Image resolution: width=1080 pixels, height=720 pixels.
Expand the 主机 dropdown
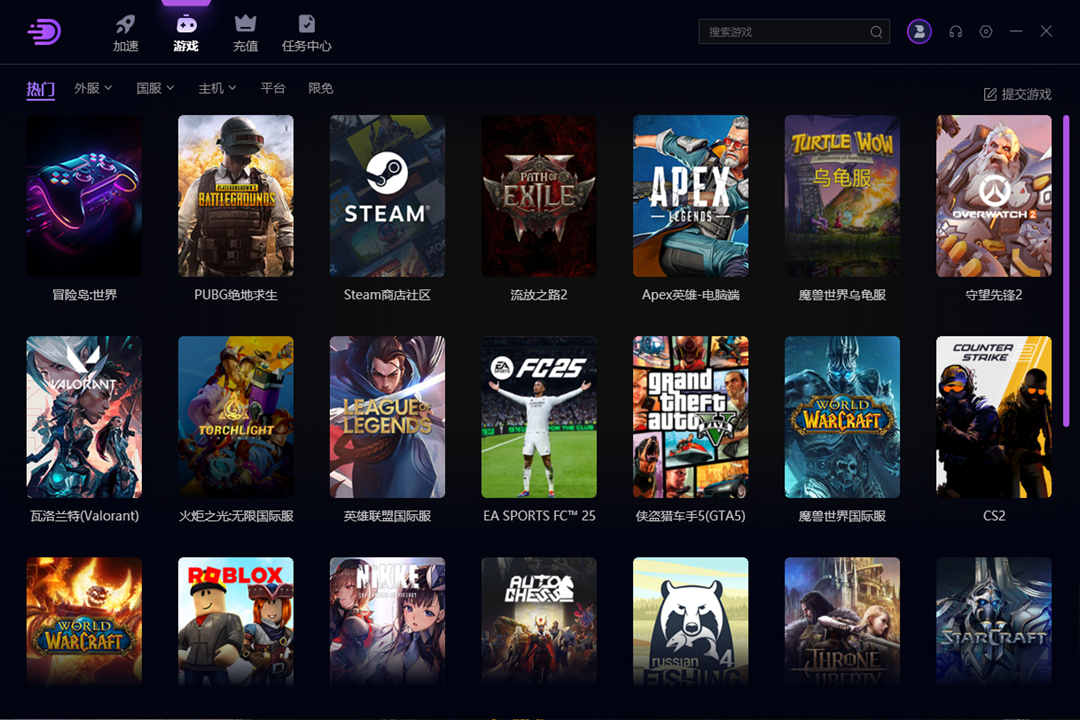coord(217,88)
